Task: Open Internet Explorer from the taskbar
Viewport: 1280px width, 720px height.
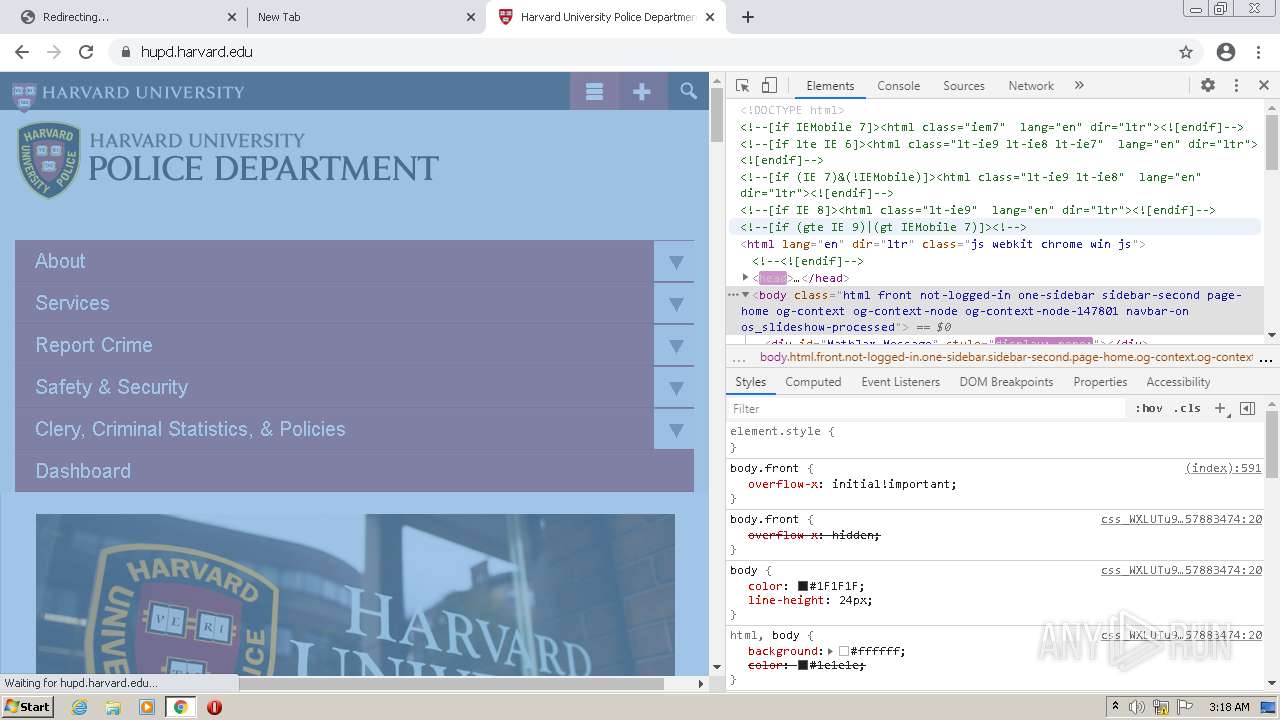Action: [79, 707]
